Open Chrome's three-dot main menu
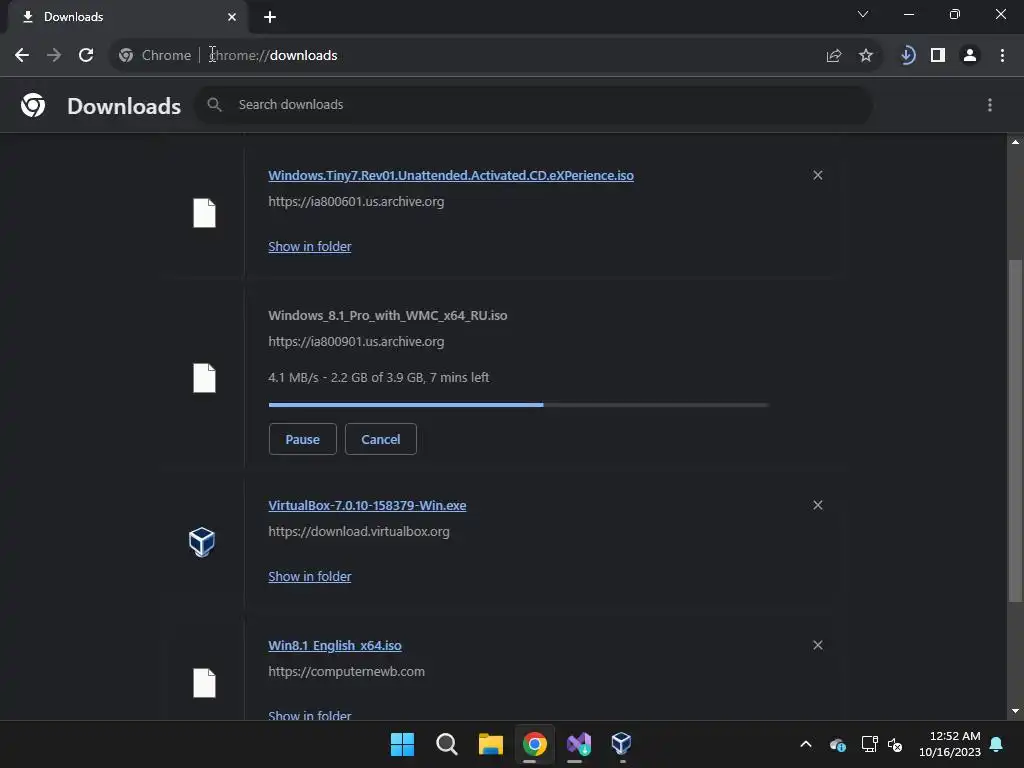Screen dimensions: 1024x768 1002,56
